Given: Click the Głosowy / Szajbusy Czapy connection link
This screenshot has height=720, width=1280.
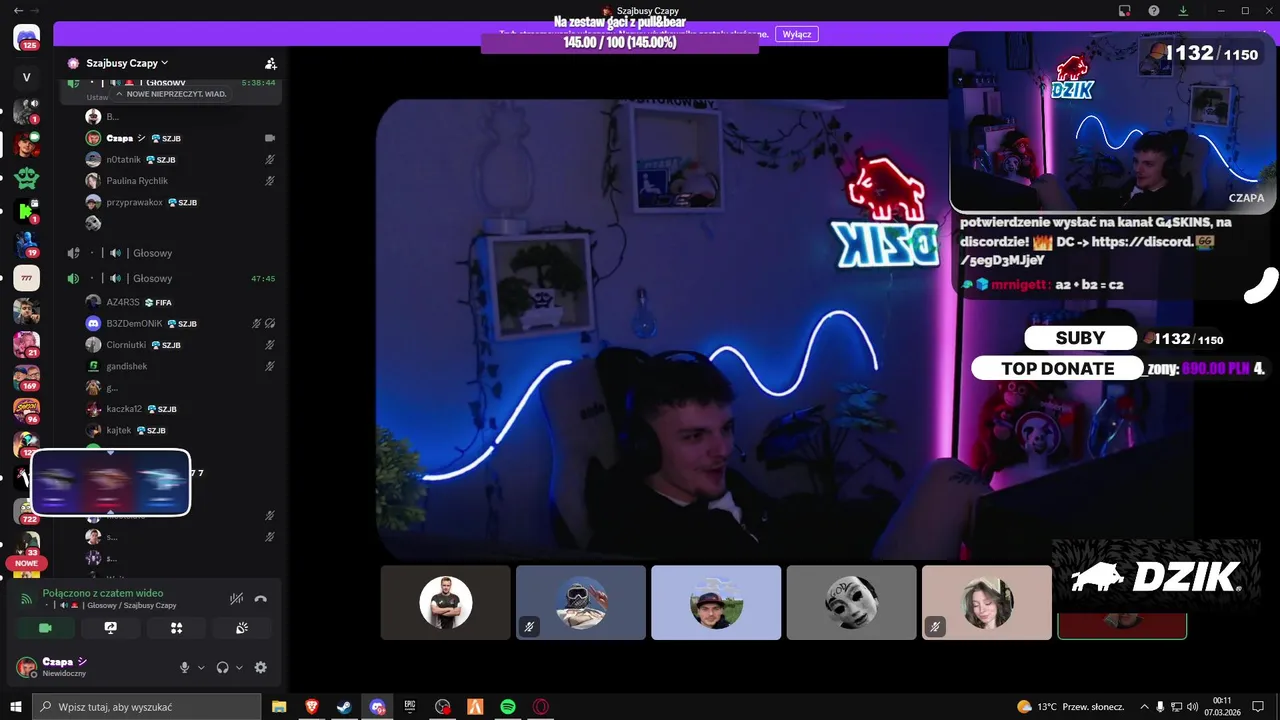Looking at the screenshot, I should coord(131,605).
